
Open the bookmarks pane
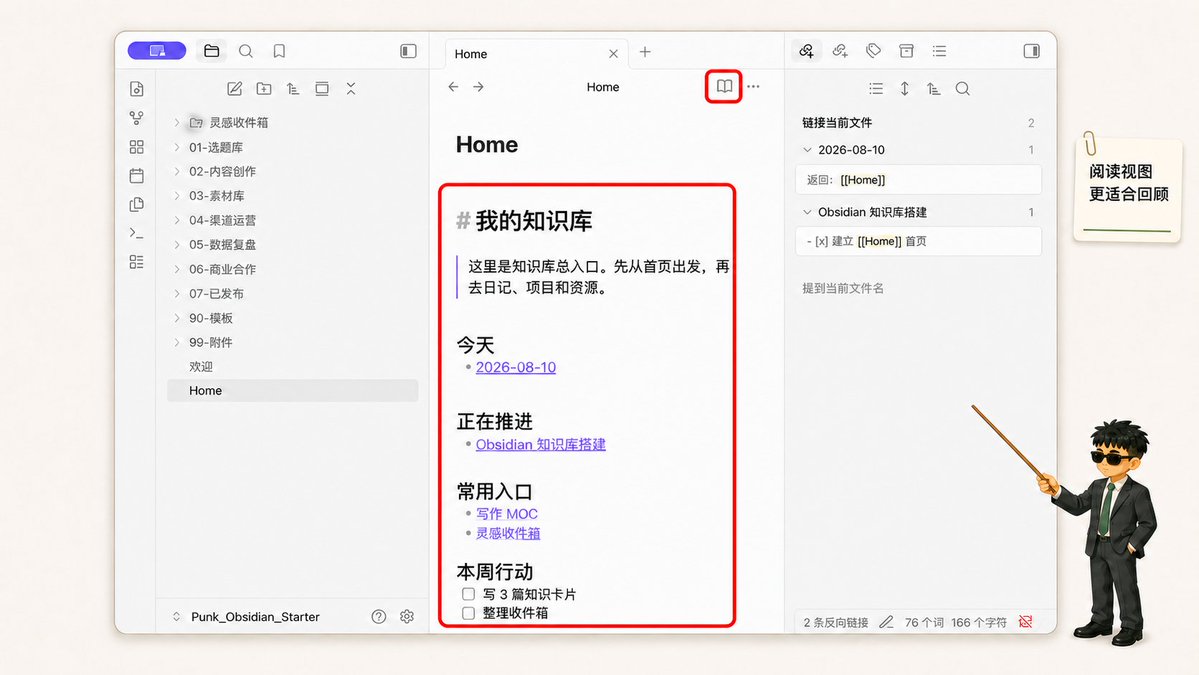tap(279, 51)
